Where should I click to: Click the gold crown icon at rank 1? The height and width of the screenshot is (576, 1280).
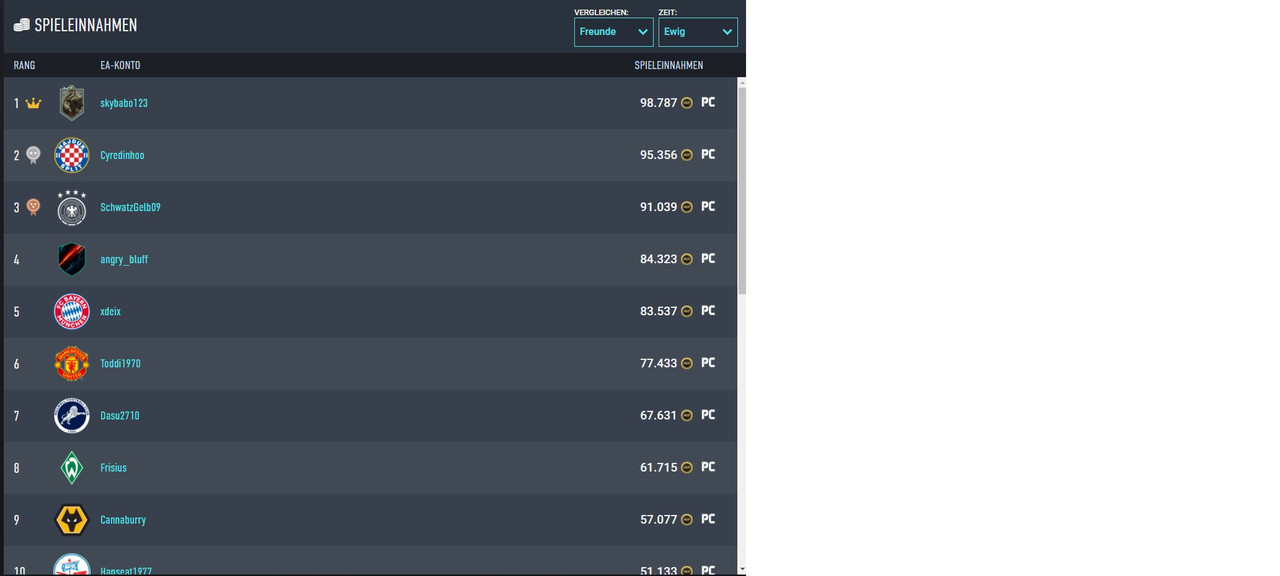point(33,103)
